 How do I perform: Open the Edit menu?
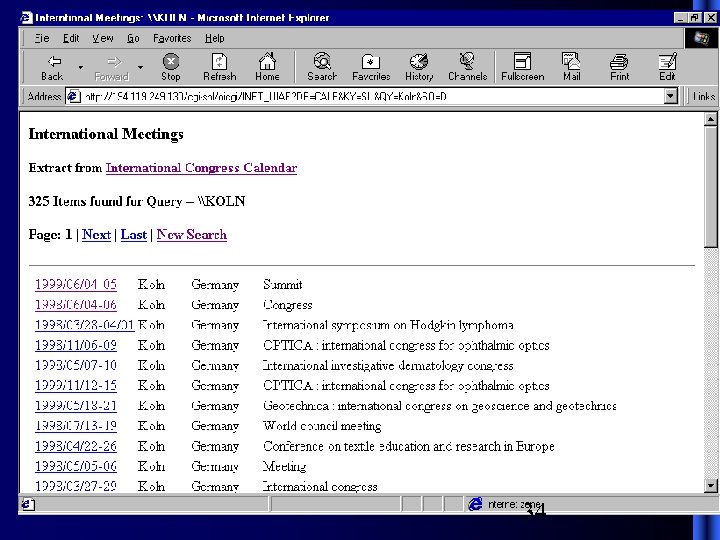71,38
